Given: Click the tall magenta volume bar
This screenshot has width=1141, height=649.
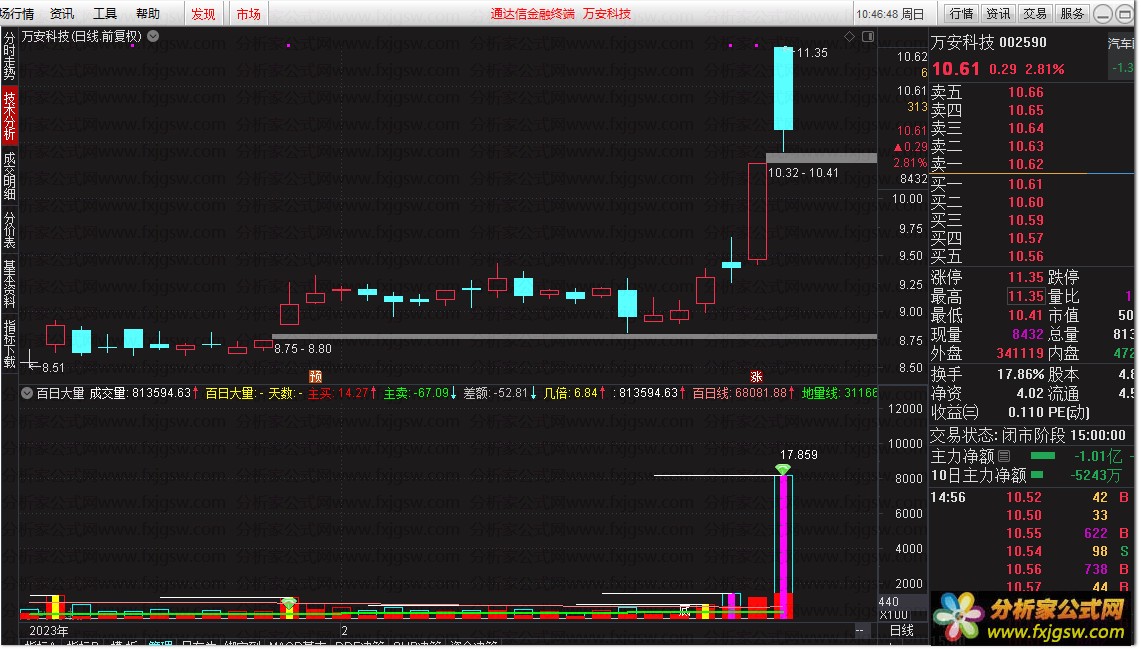Looking at the screenshot, I should [x=784, y=546].
